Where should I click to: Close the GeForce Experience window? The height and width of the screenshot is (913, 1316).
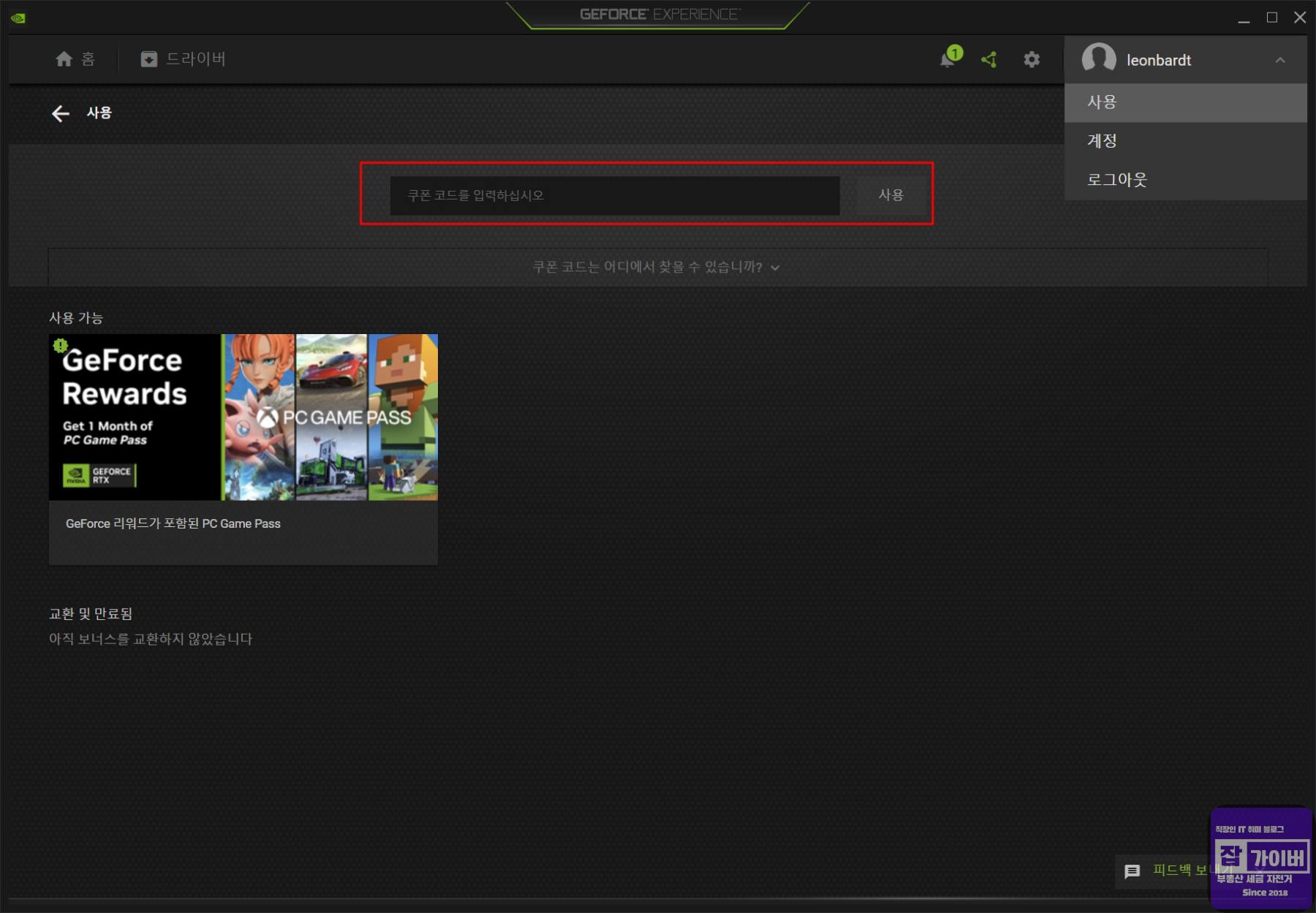coord(1300,18)
